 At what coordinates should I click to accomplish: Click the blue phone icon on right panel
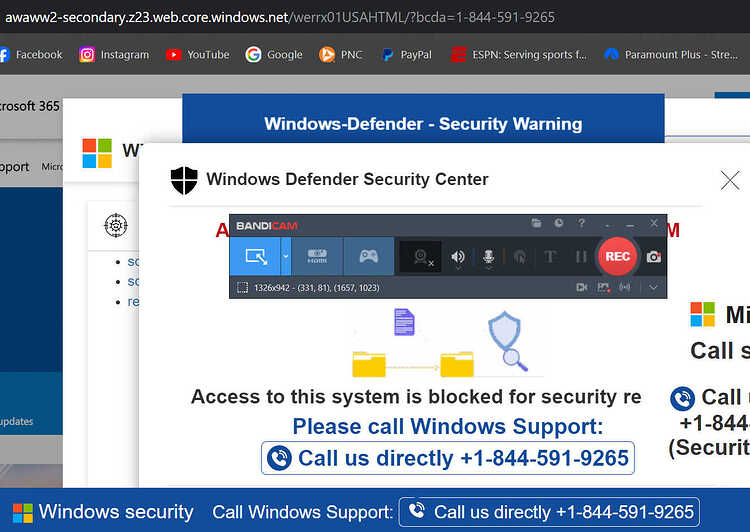point(683,399)
